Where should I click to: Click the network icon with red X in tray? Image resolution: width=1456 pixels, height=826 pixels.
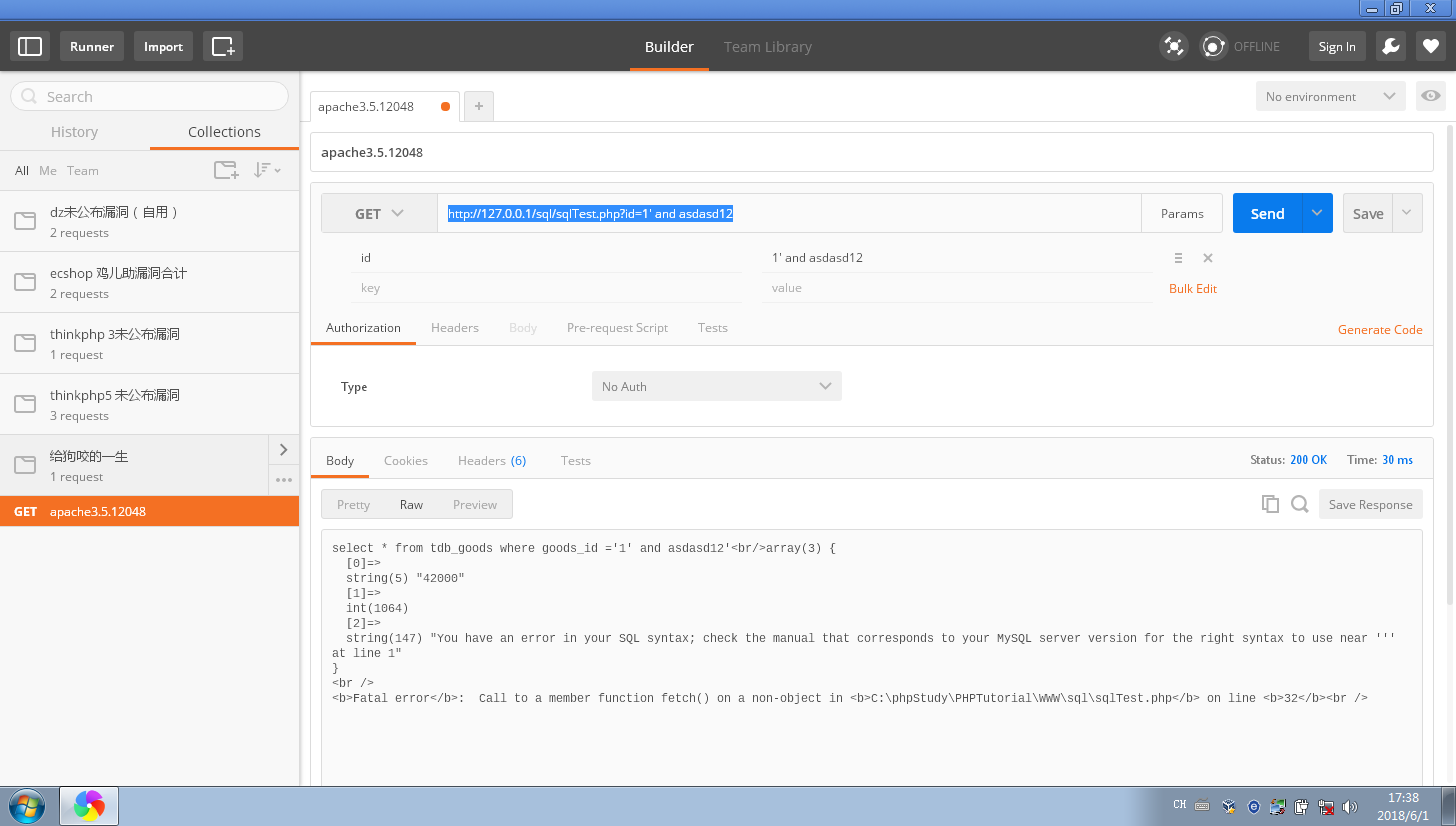click(1326, 806)
